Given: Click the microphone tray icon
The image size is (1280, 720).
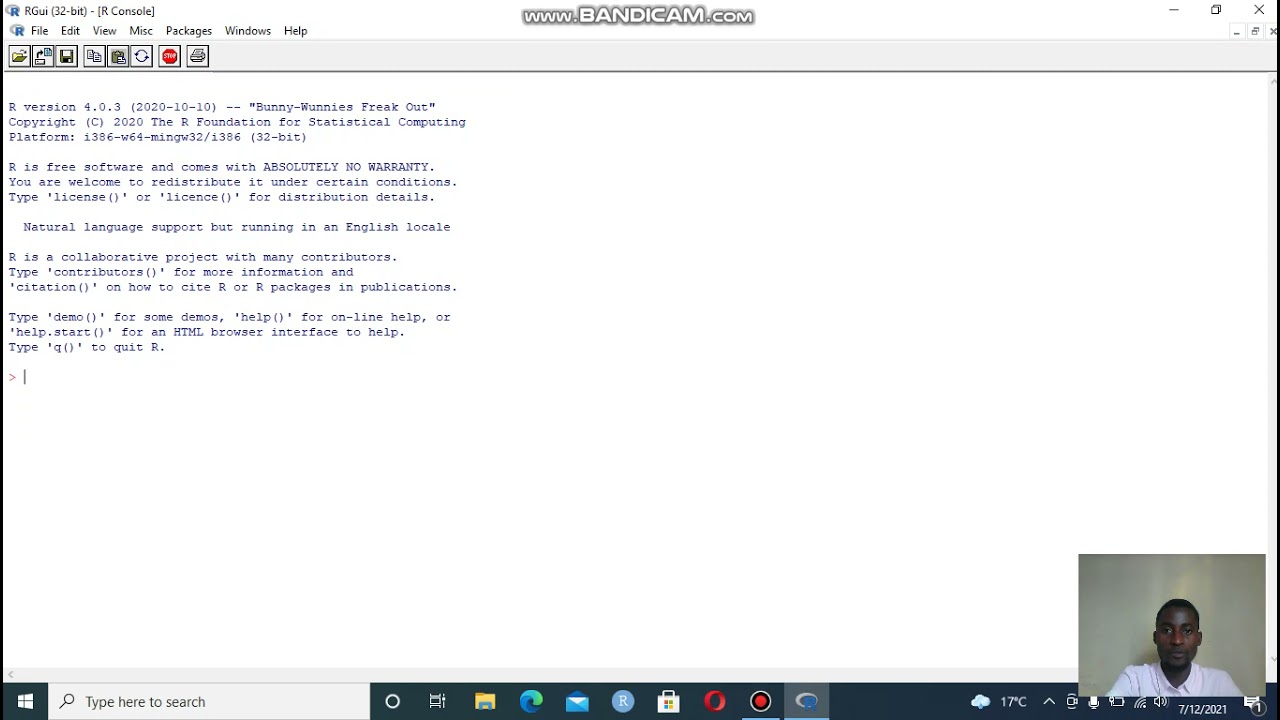Looking at the screenshot, I should click(x=1094, y=702).
